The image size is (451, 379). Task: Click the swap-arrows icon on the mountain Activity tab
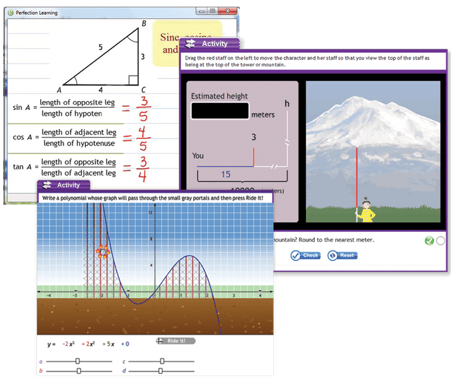(190, 44)
